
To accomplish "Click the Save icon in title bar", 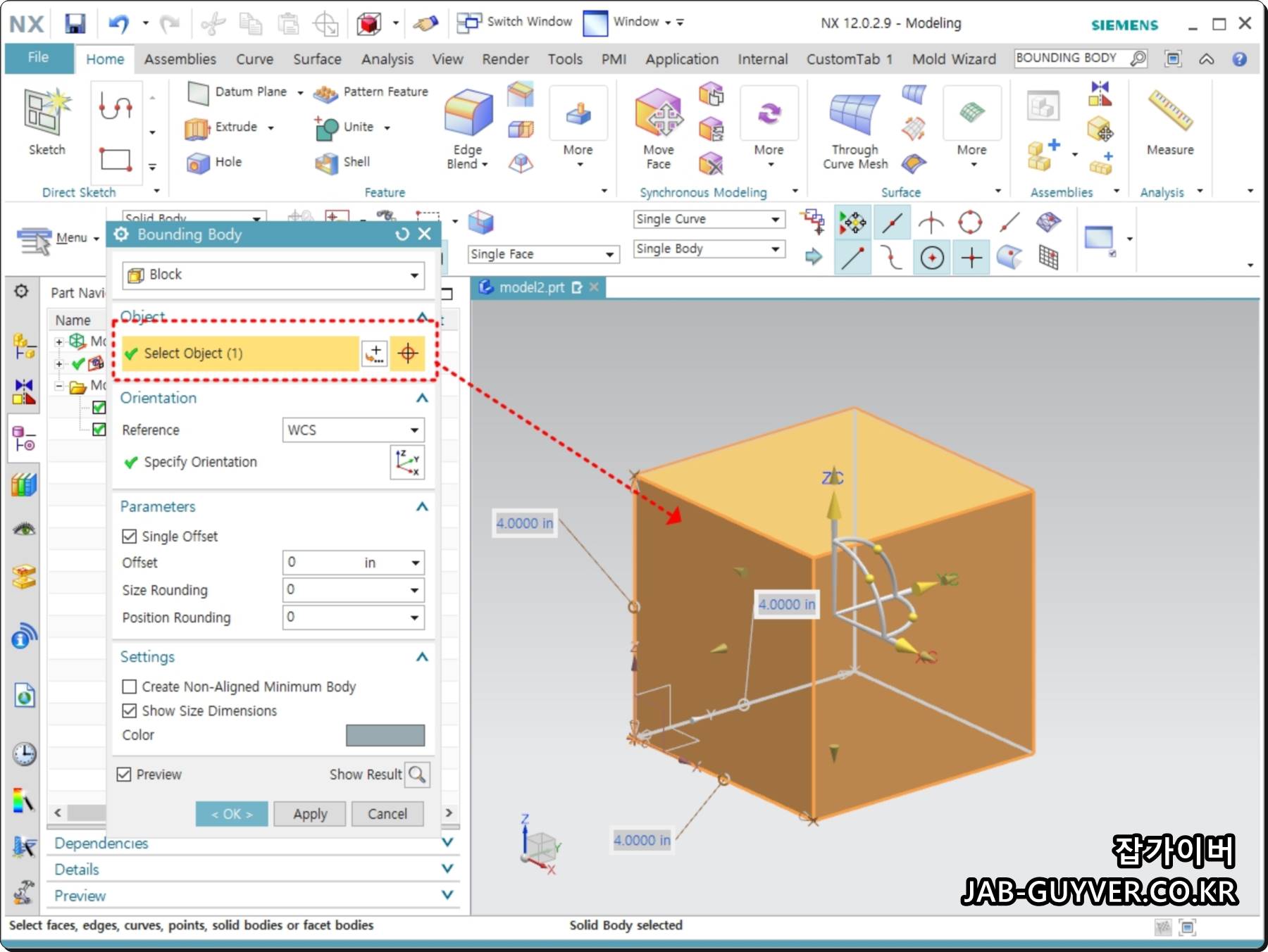I will pos(75,23).
